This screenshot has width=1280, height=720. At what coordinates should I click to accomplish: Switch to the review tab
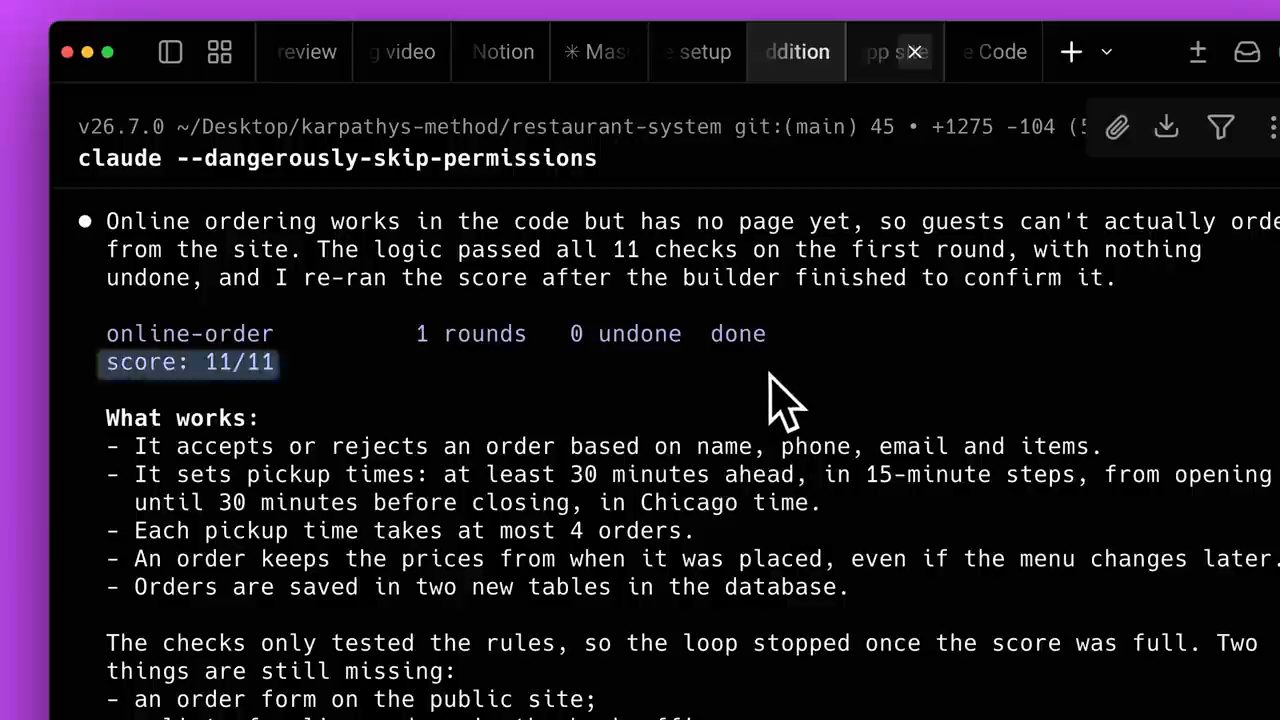[x=306, y=52]
